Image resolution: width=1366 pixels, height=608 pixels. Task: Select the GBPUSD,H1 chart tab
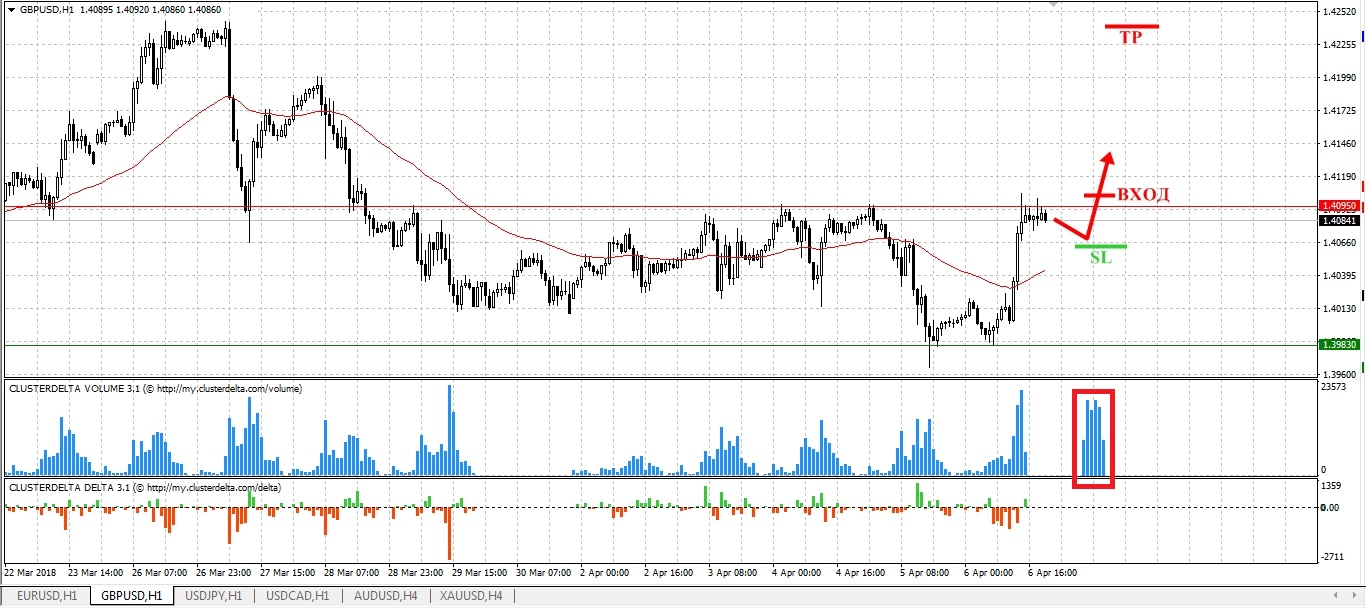pos(130,596)
